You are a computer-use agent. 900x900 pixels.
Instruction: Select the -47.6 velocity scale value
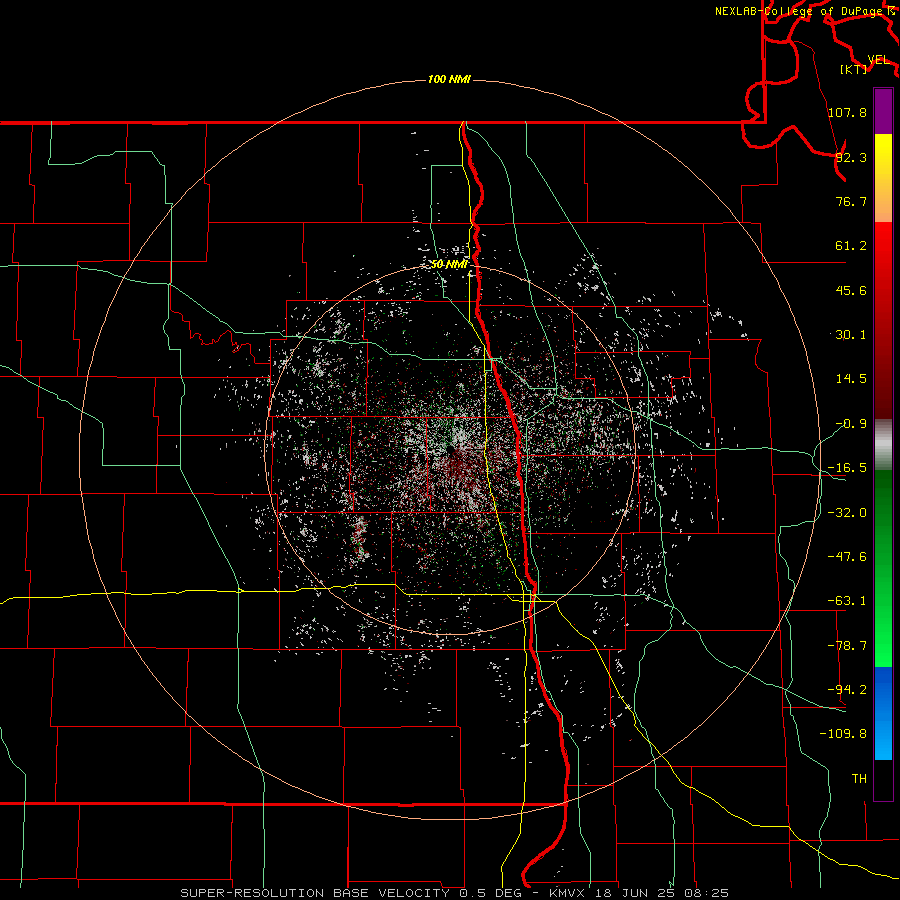click(847, 557)
